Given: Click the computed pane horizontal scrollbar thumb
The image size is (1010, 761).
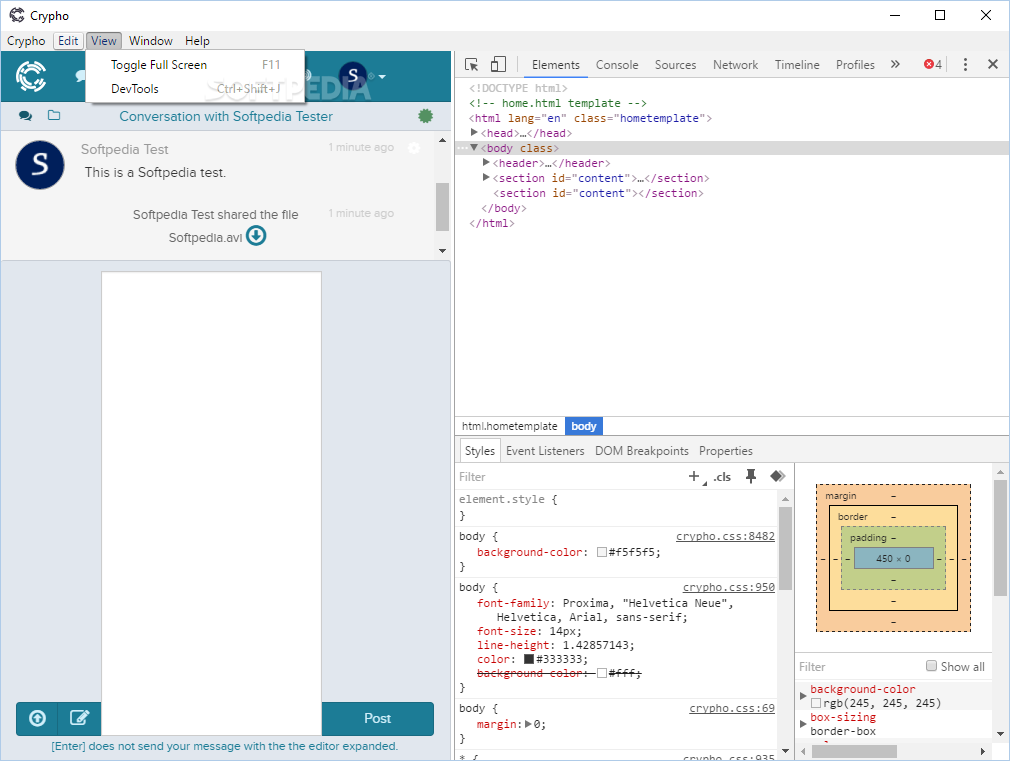Looking at the screenshot, I should [x=854, y=751].
